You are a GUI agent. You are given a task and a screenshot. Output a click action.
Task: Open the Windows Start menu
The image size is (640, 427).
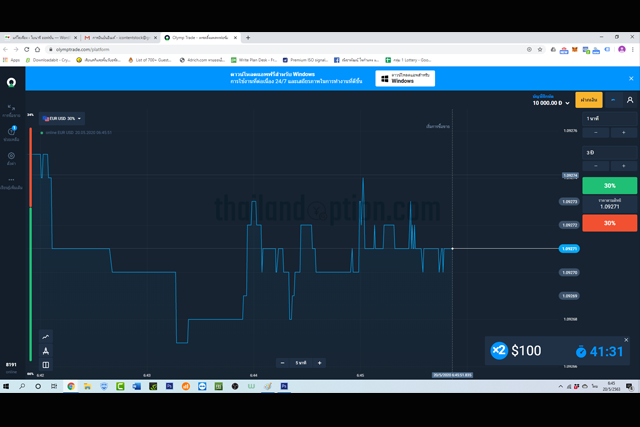coord(6,386)
